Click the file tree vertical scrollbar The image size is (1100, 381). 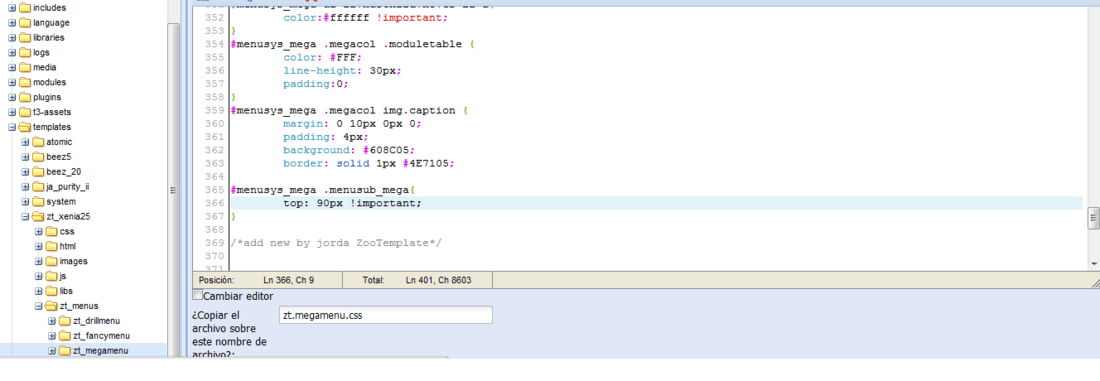coord(173,189)
